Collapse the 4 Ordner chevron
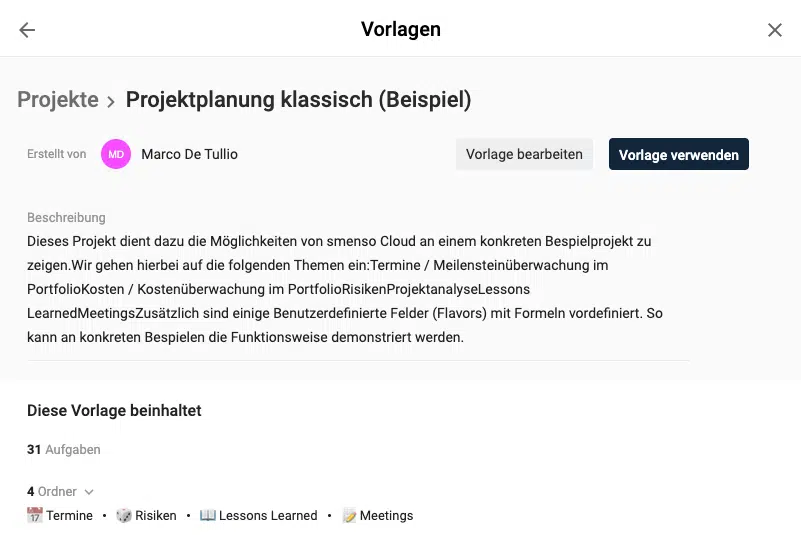 [89, 492]
